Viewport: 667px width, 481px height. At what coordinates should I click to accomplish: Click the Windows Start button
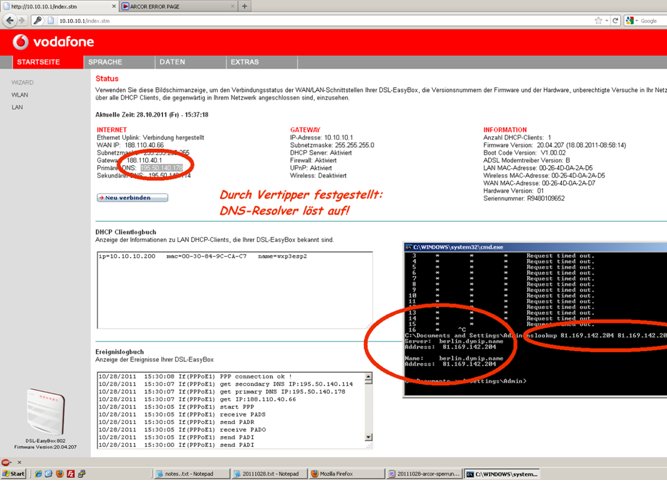(13, 474)
